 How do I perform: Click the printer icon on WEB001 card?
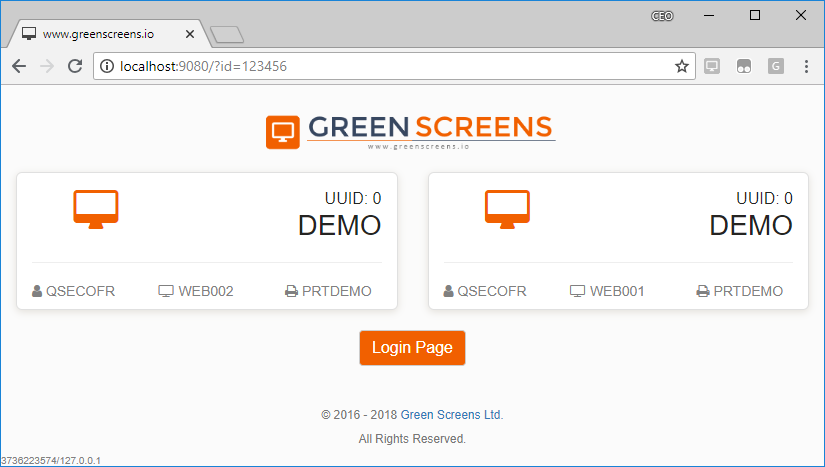(702, 291)
